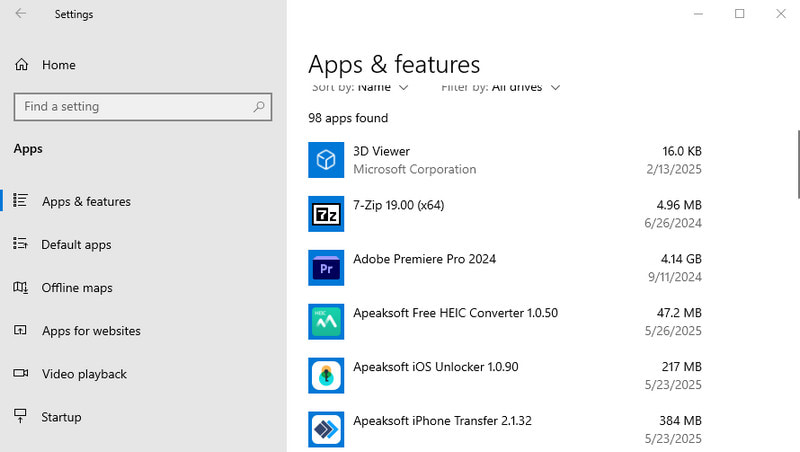This screenshot has height=452, width=800.
Task: Open Offline maps section
Action: [77, 288]
